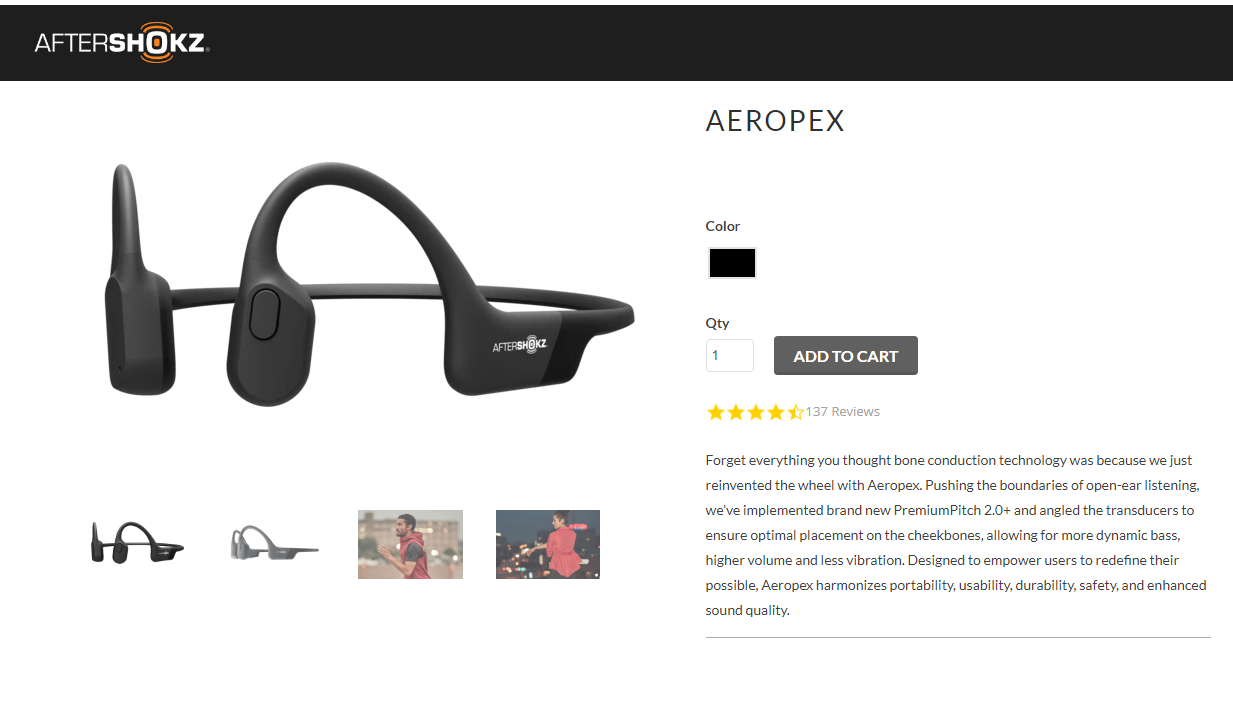View the runner in red vest thumbnail
1233x702 pixels.
point(410,544)
